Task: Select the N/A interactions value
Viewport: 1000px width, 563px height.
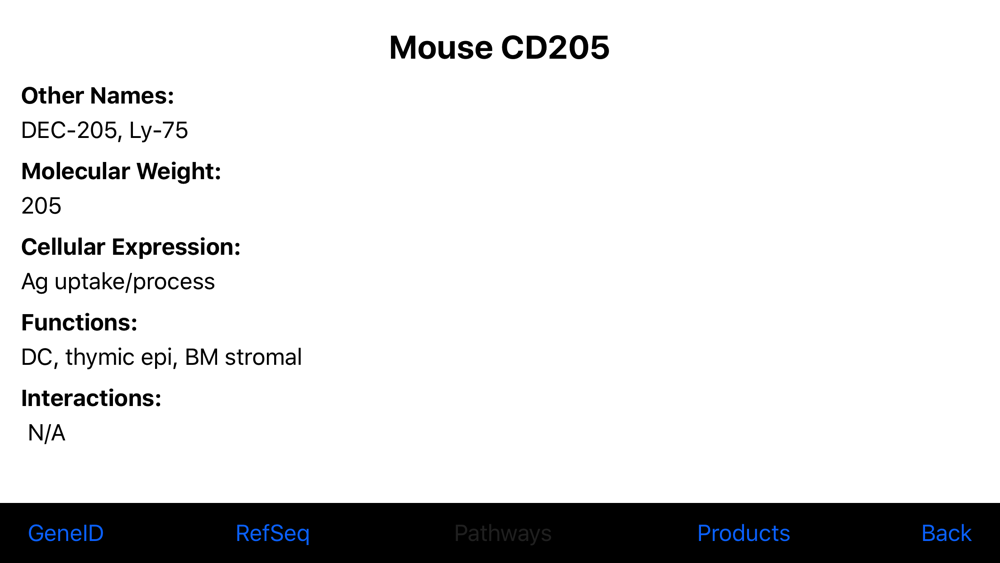Action: pos(46,433)
